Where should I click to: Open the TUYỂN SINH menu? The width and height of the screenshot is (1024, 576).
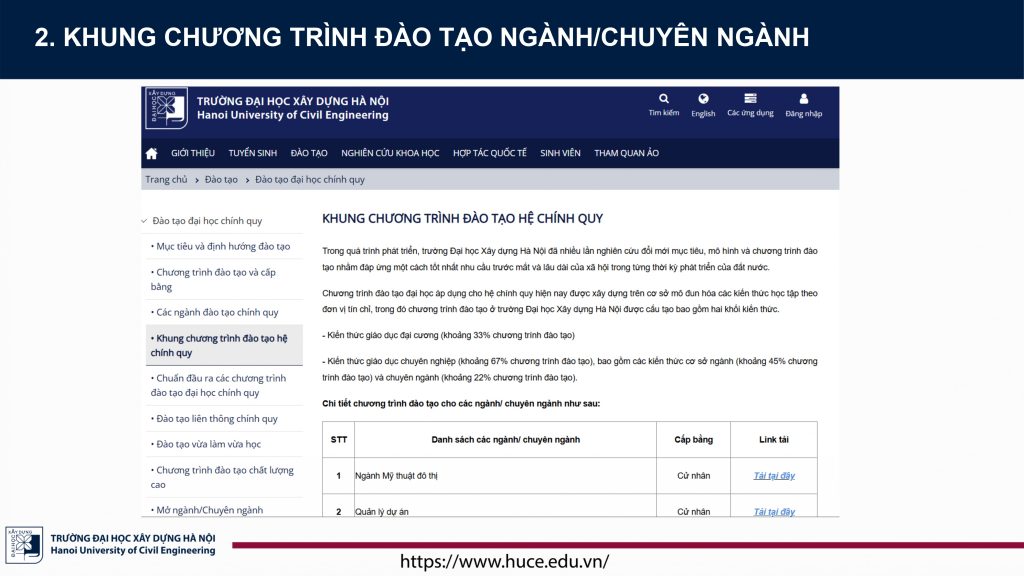tap(252, 153)
